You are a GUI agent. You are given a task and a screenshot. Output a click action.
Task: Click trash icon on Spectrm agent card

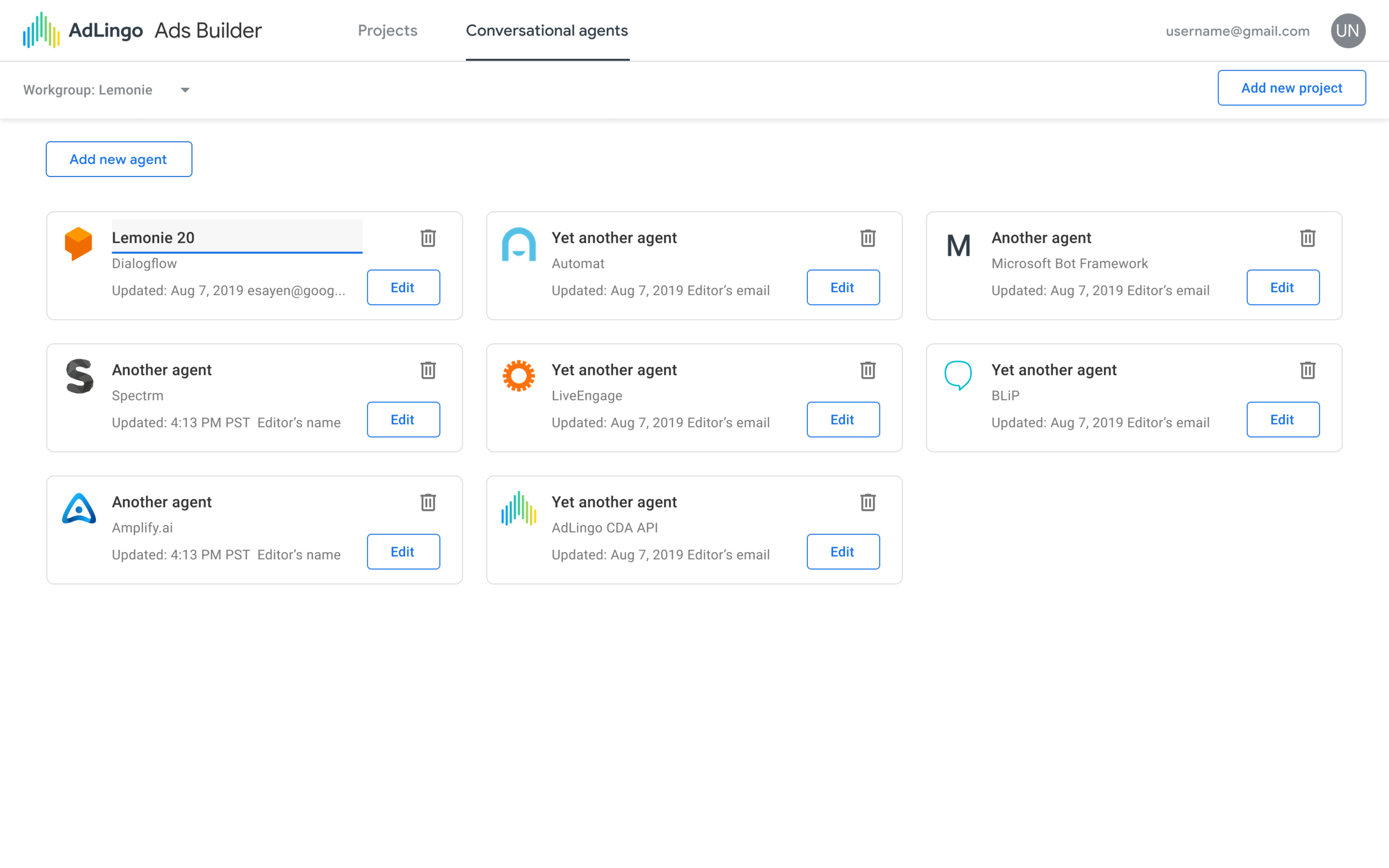point(428,370)
